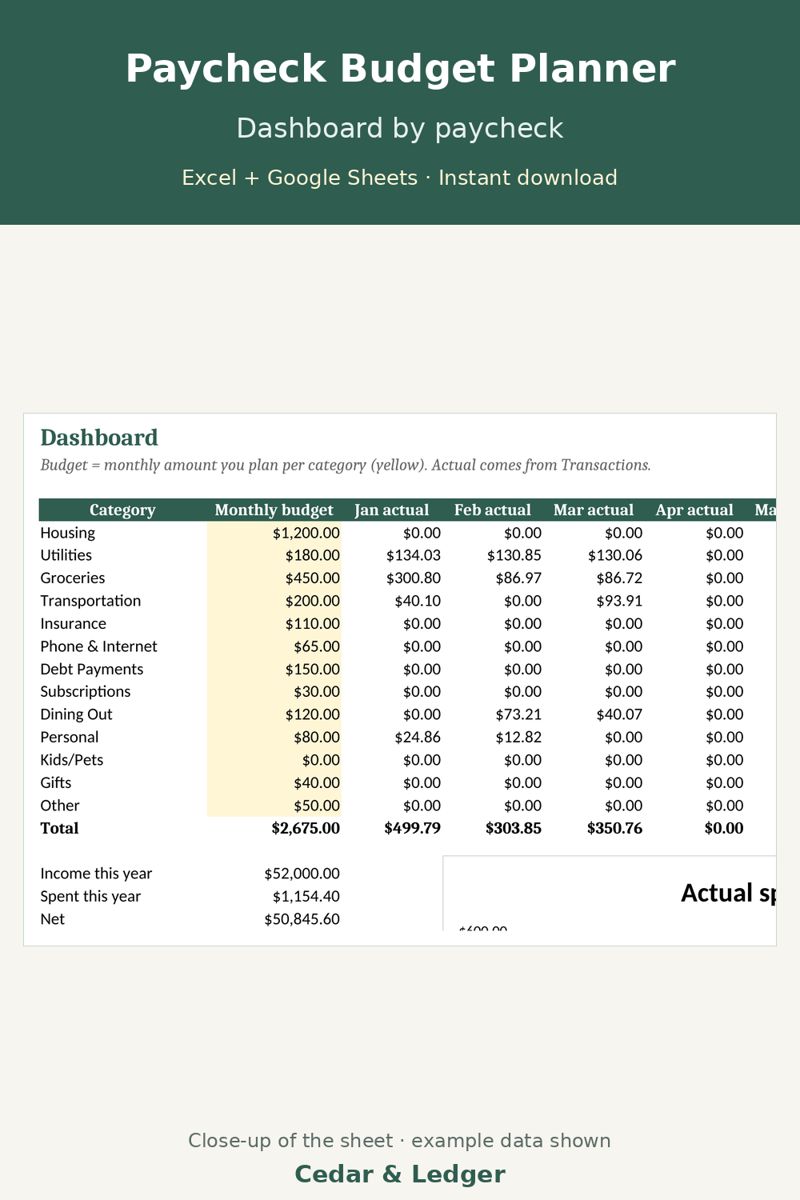Click the Feb total $303.85
Viewport: 800px width, 1200px height.
click(x=514, y=828)
